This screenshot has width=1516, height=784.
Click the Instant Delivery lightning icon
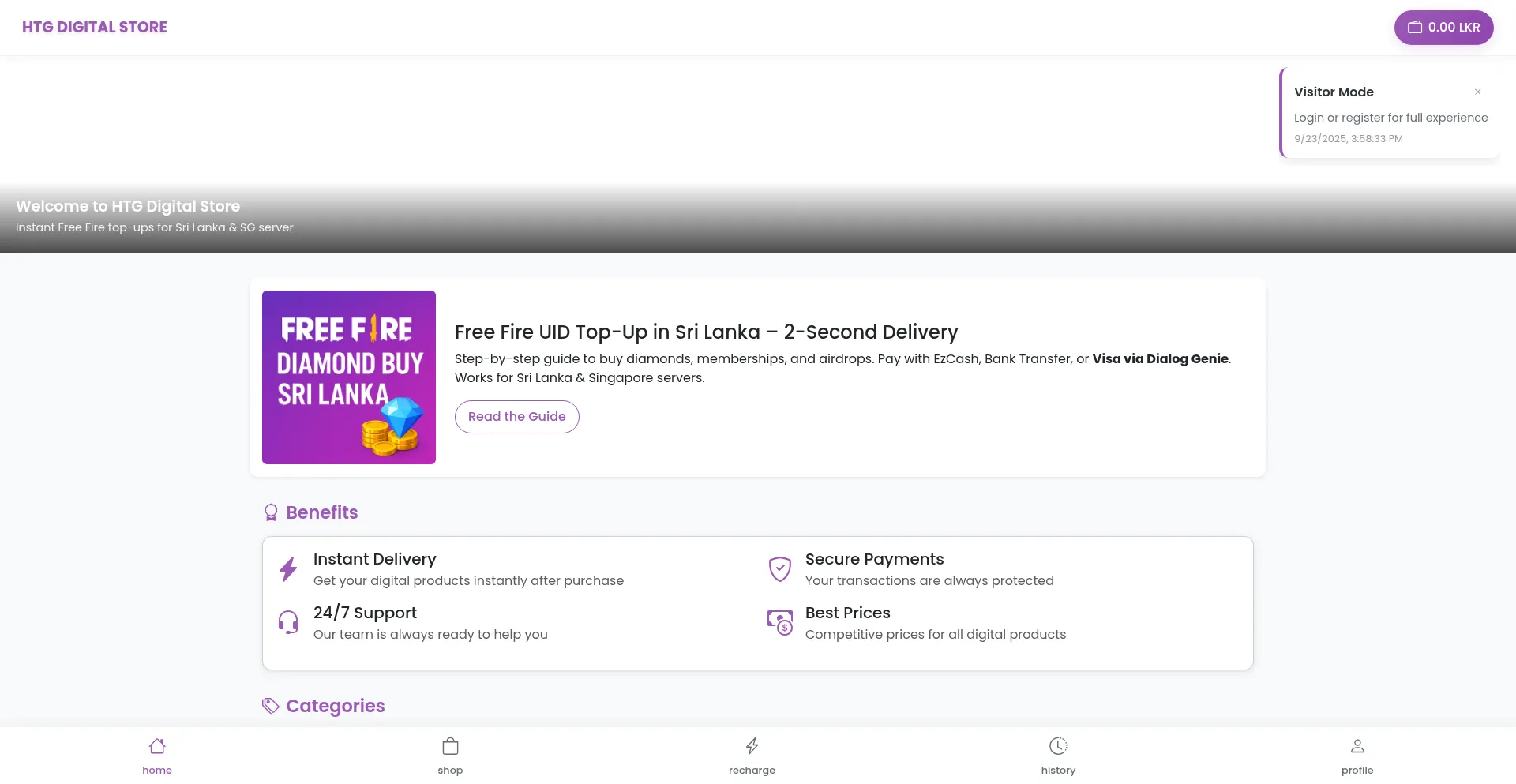(x=288, y=569)
